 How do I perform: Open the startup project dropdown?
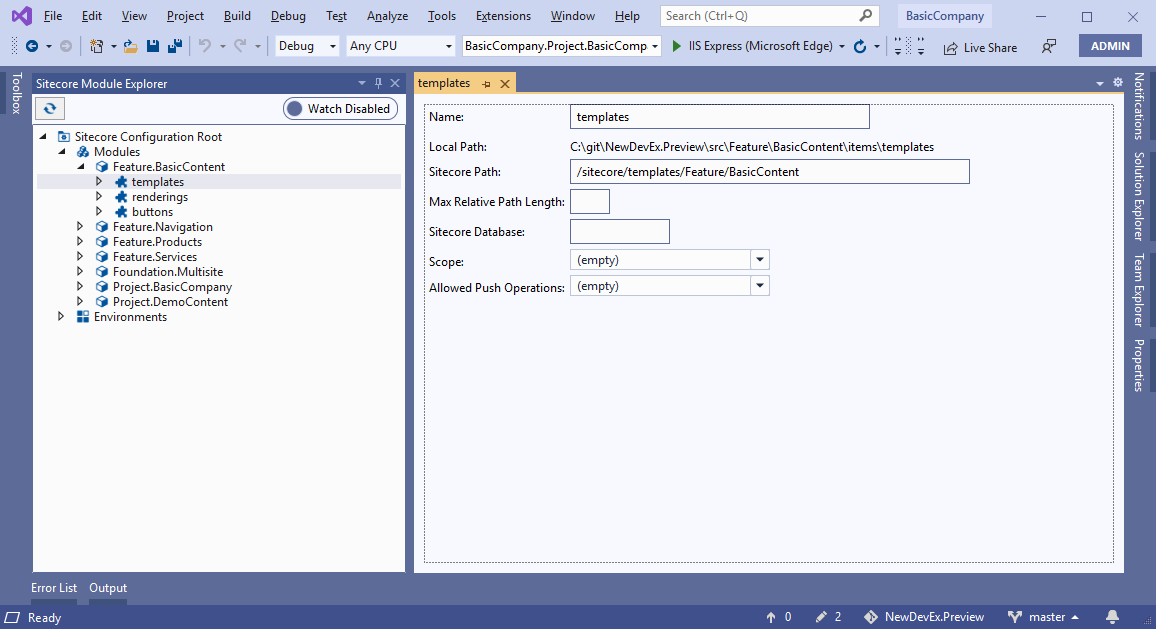(561, 46)
